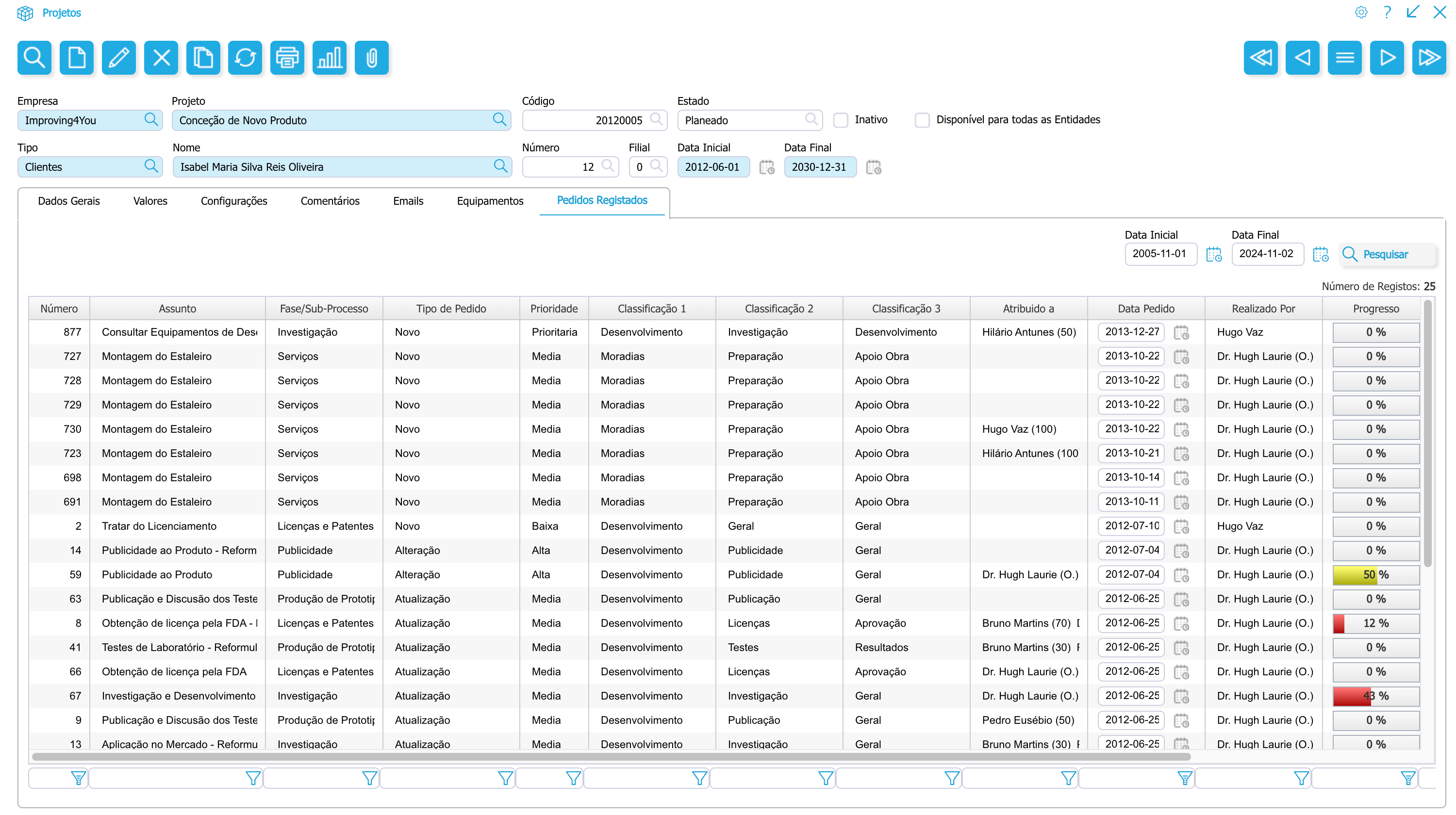Open the bar chart reports icon
1456x815 pixels.
tap(329, 58)
